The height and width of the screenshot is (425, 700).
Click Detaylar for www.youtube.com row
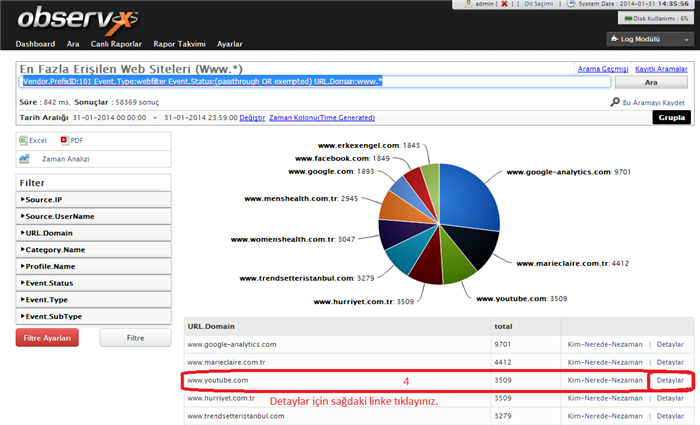click(670, 380)
